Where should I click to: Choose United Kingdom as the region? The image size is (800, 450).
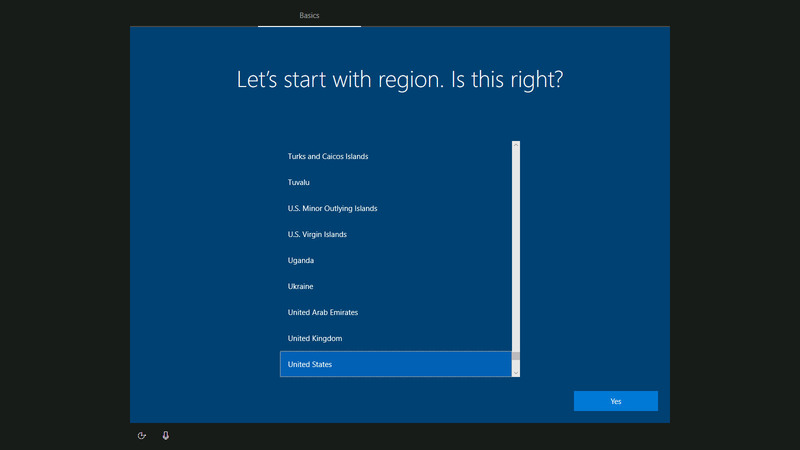[395, 338]
